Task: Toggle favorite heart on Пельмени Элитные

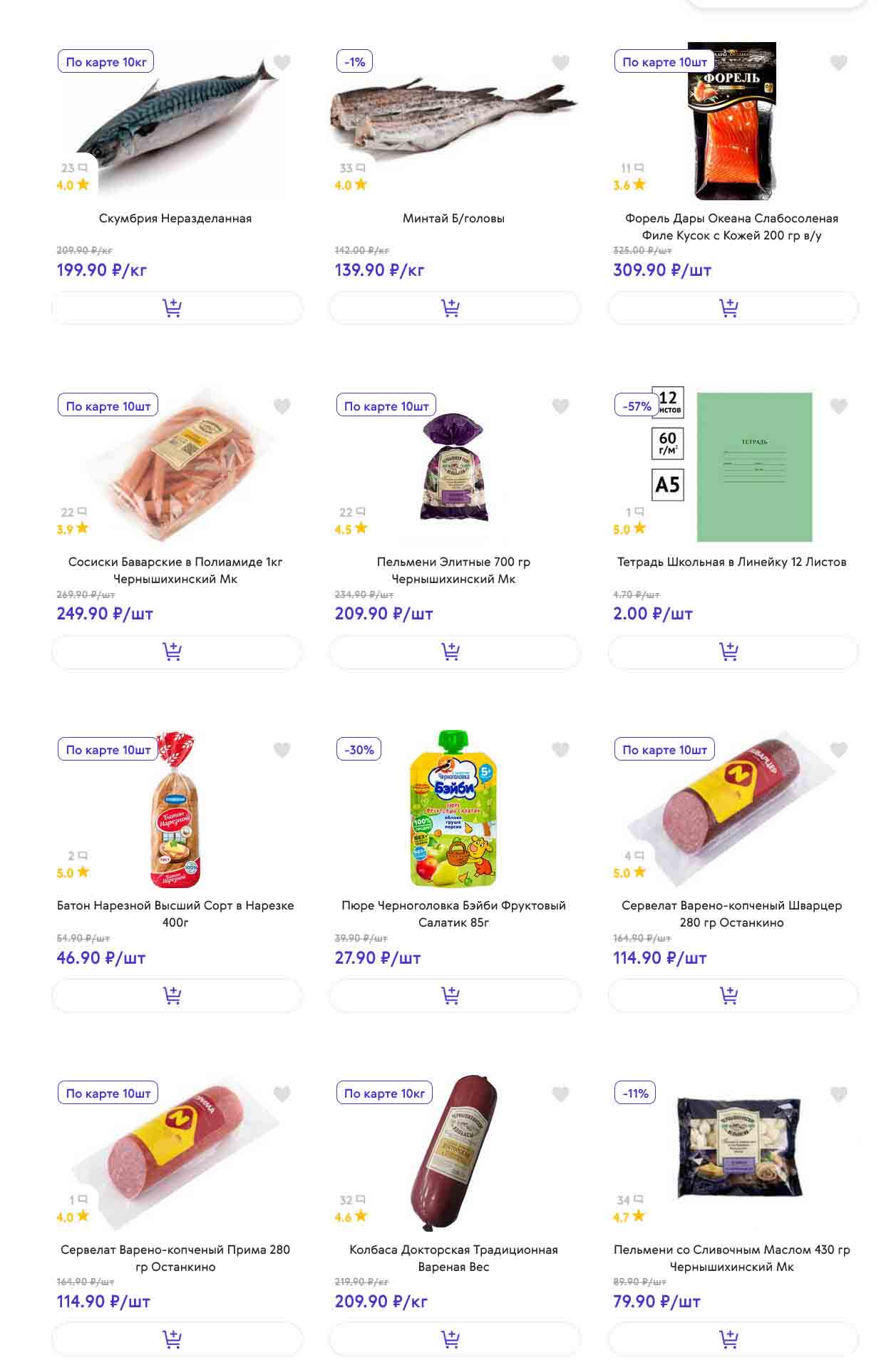Action: pos(561,406)
